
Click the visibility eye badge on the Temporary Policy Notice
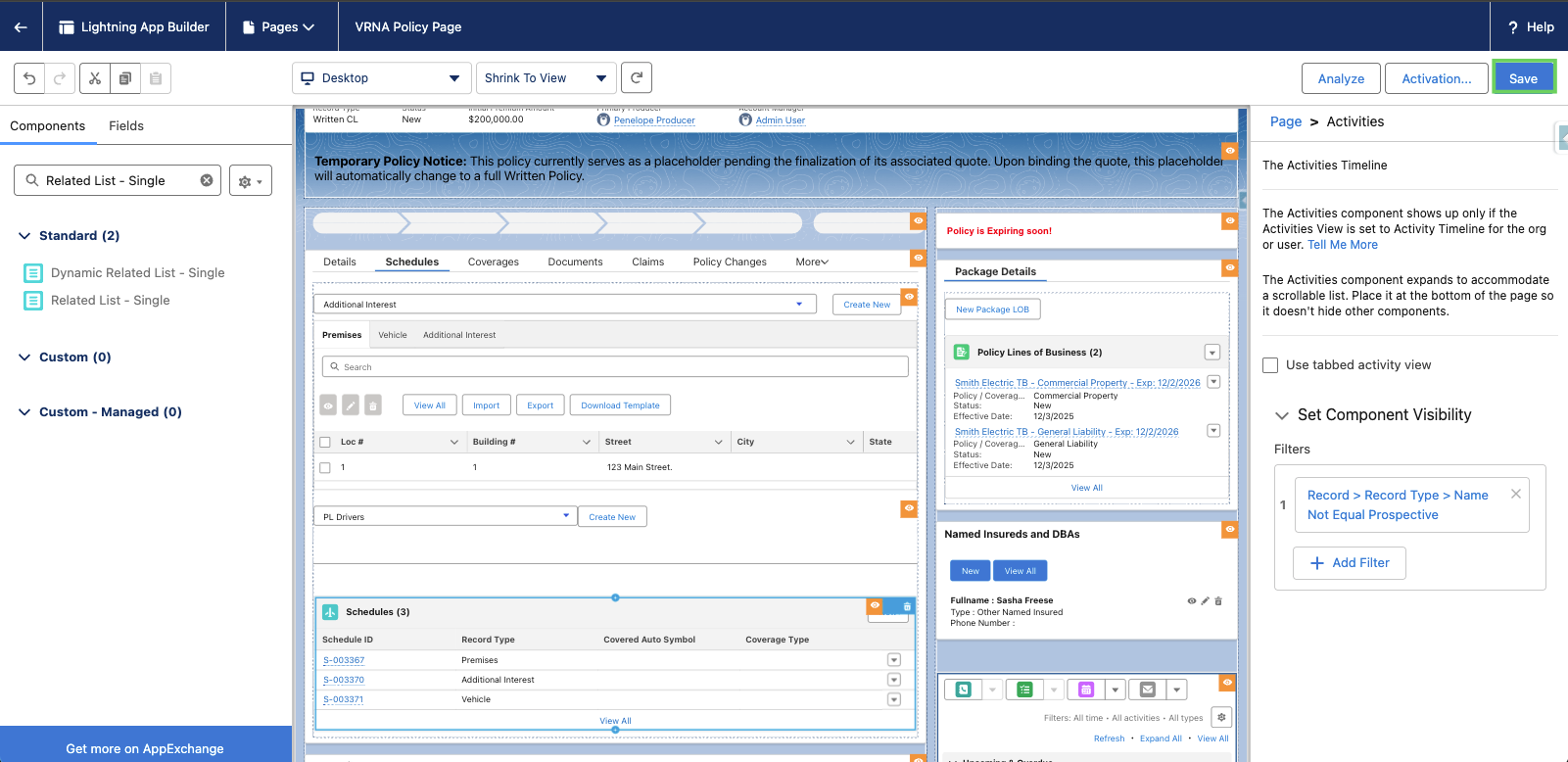(x=1229, y=151)
